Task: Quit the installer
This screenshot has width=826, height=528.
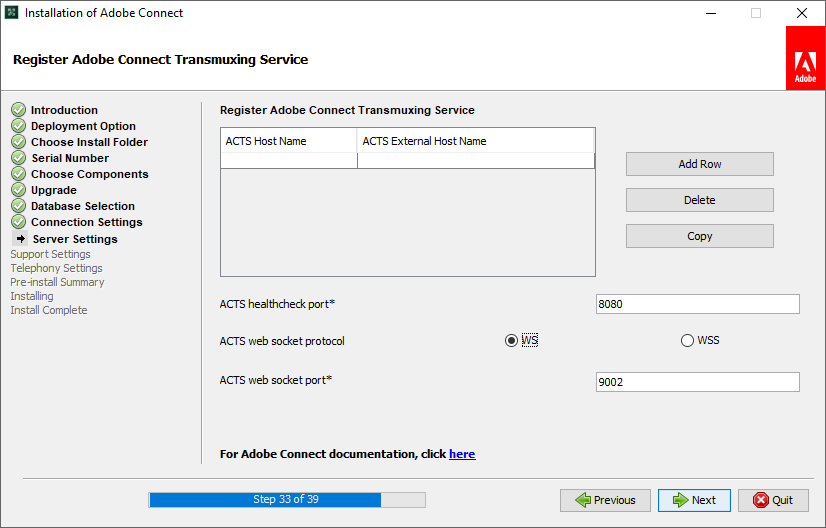Action: [773, 500]
